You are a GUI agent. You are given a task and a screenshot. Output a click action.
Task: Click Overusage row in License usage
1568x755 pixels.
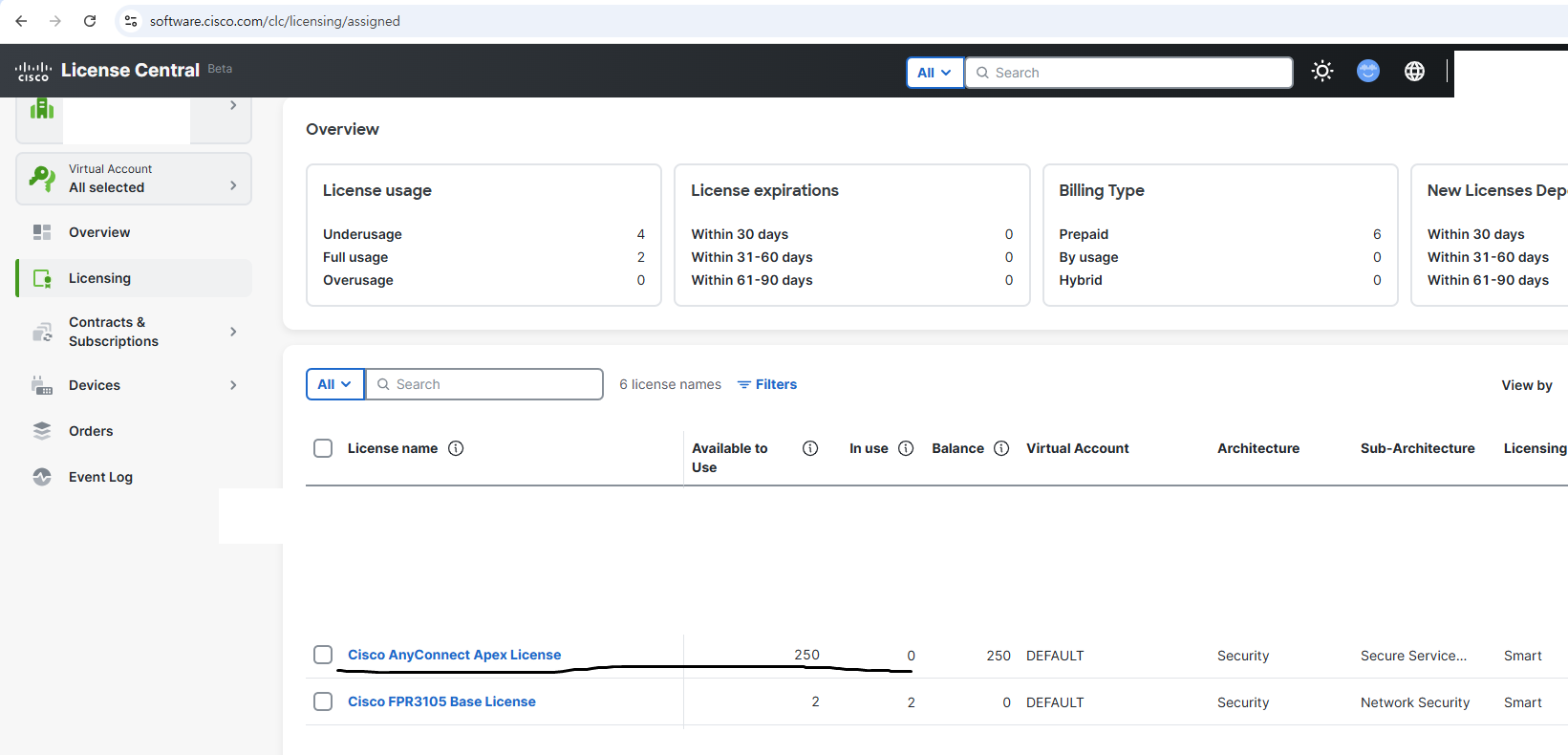point(483,280)
